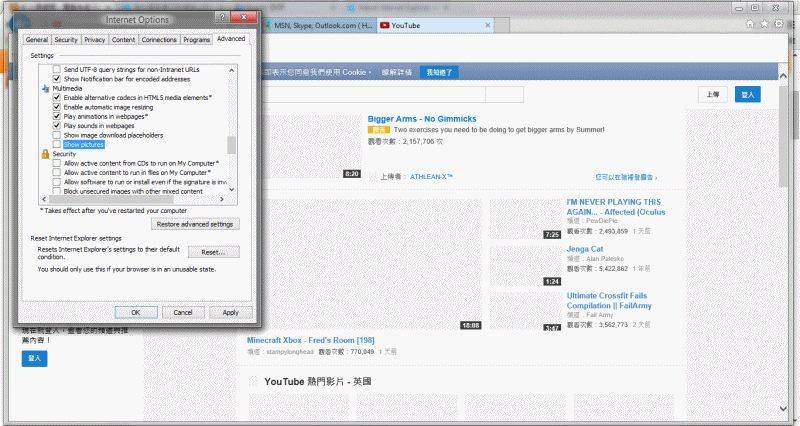Toggle Enable automatic image resizing
The width and height of the screenshot is (800, 426).
click(57, 107)
